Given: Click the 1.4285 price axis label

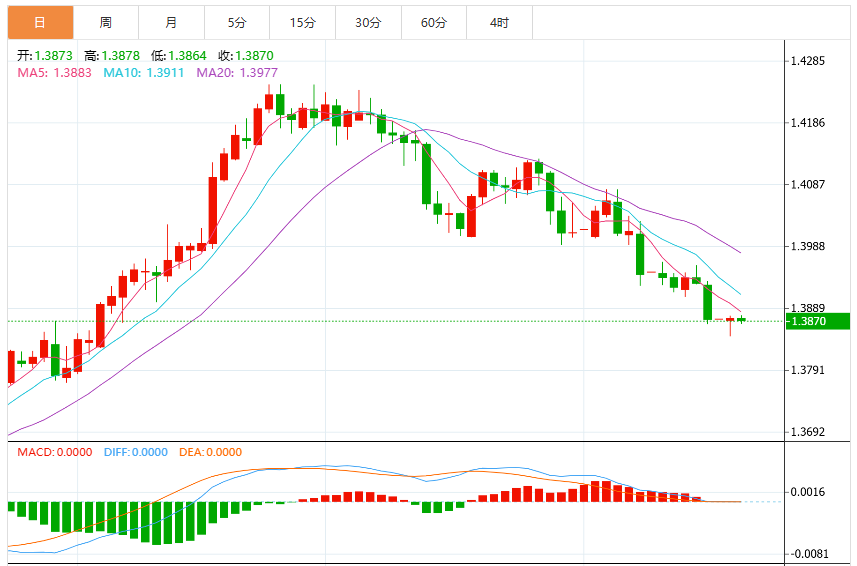Looking at the screenshot, I should click(808, 61).
